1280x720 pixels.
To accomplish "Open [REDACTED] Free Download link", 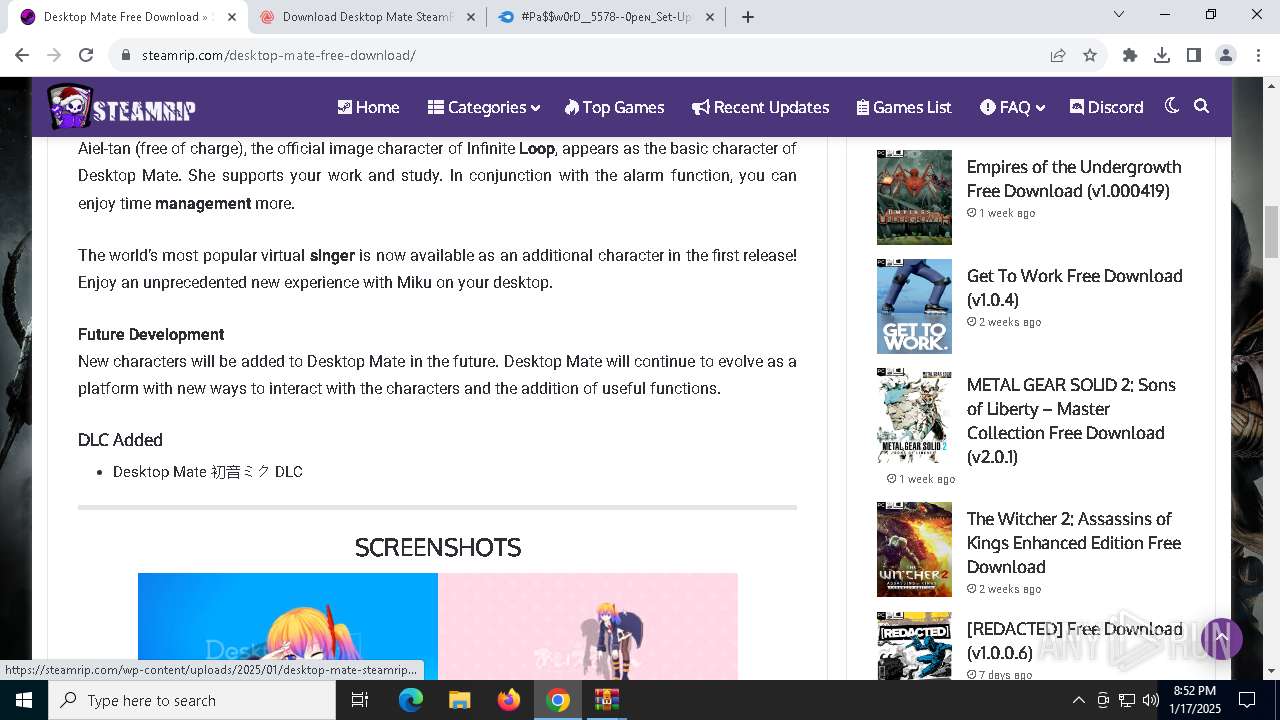I will tap(1075, 640).
